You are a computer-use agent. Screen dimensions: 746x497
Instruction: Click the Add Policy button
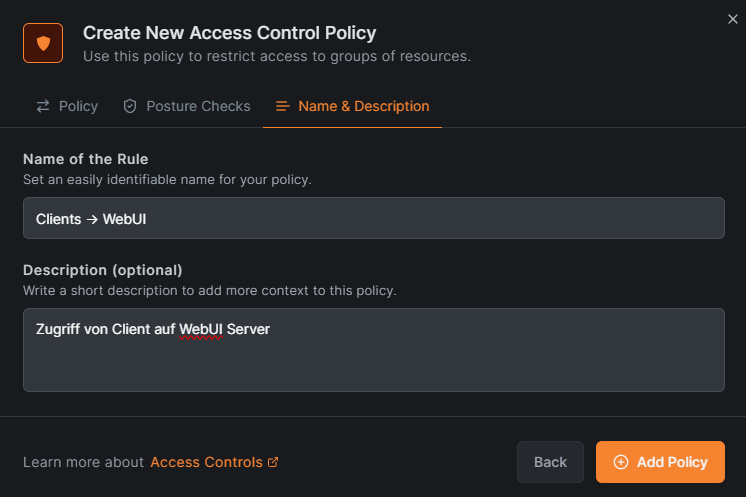(659, 462)
